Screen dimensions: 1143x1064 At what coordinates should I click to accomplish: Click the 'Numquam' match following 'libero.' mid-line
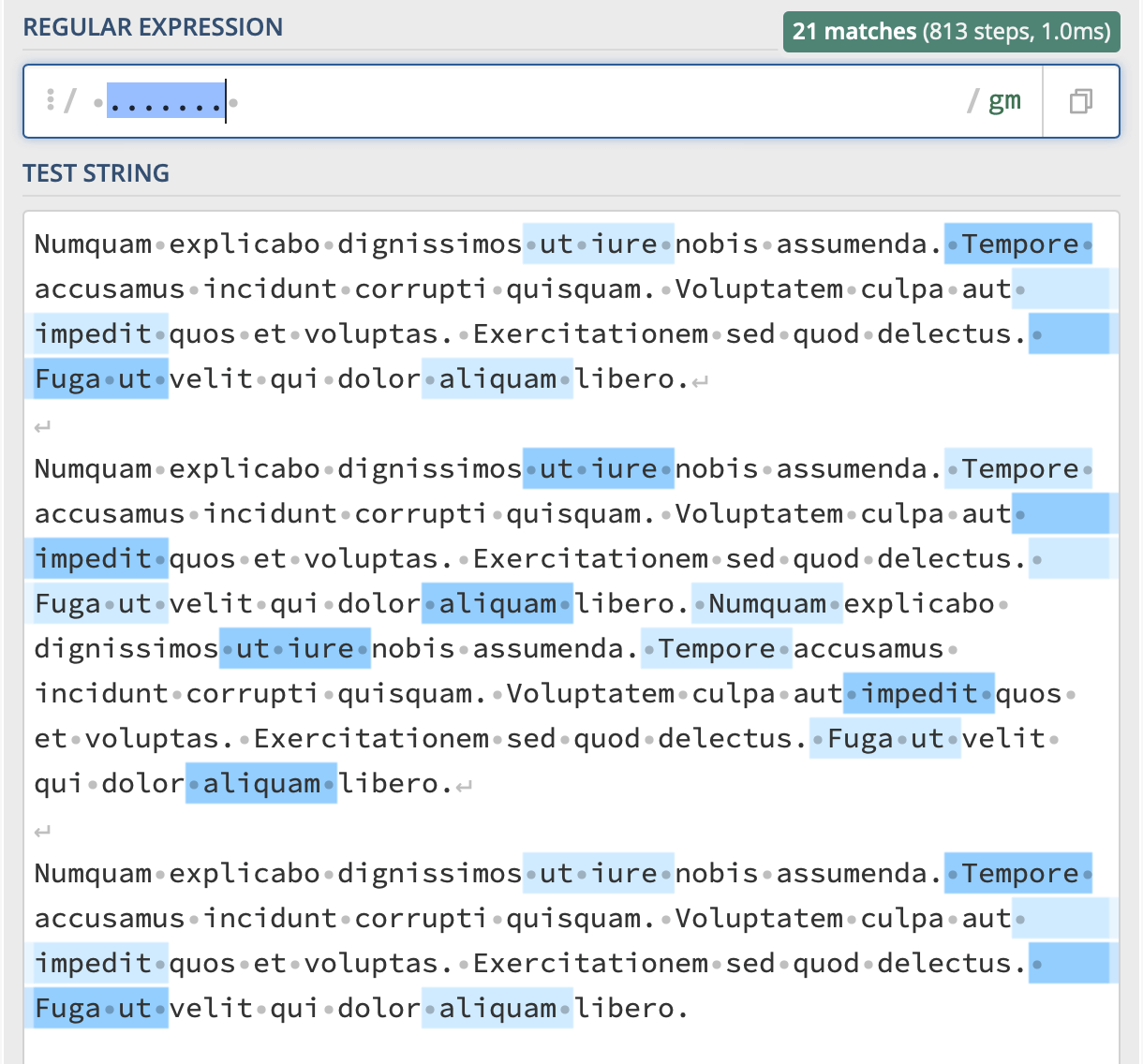(x=767, y=604)
